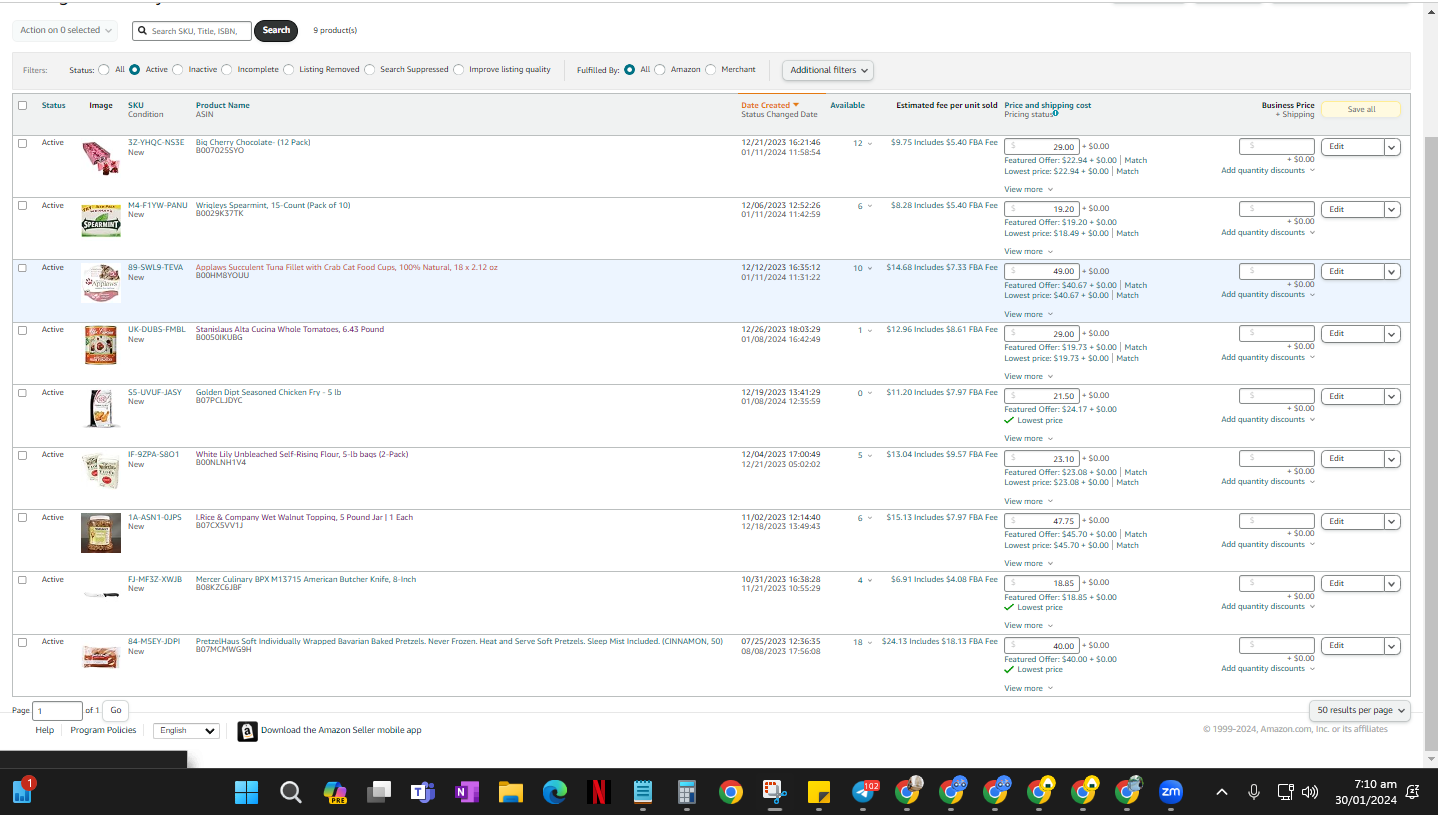The image size is (1438, 815).
Task: Open Notepad from the taskbar
Action: [x=643, y=793]
